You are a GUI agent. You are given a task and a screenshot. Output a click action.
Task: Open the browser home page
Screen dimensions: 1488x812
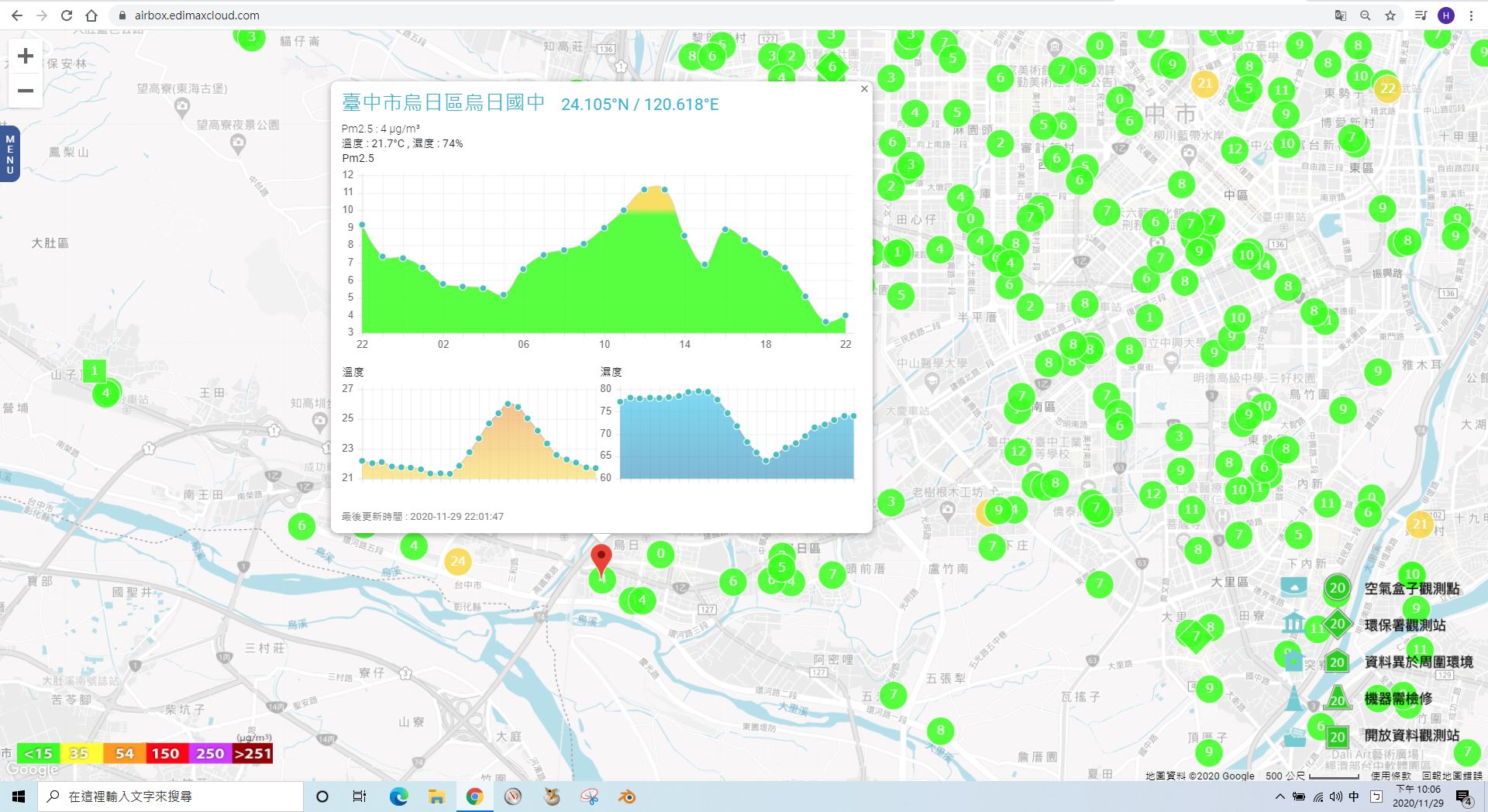pyautogui.click(x=91, y=15)
